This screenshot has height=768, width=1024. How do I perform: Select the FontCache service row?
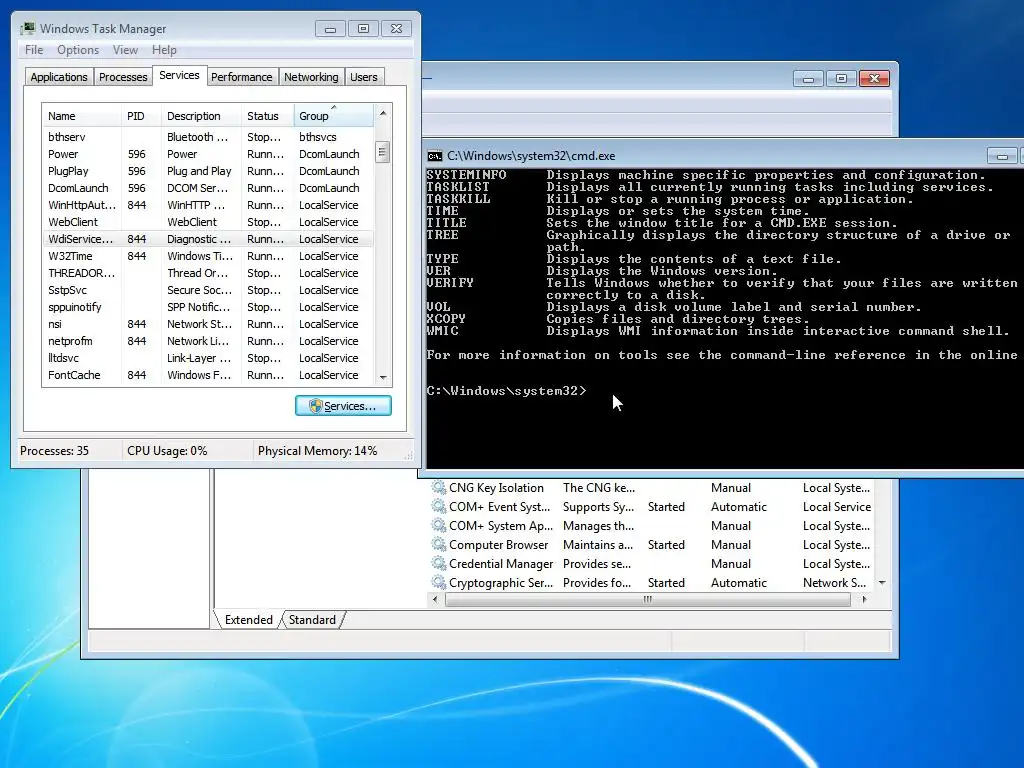click(208, 375)
